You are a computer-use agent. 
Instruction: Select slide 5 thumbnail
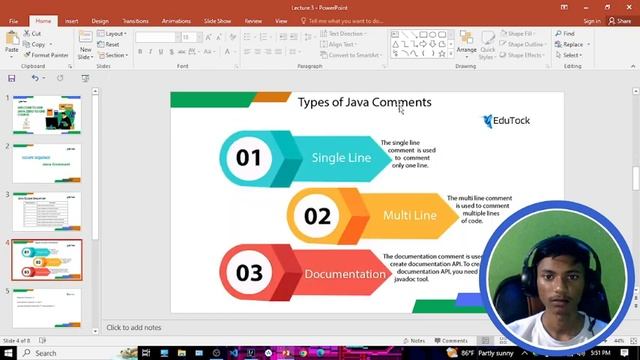click(x=47, y=308)
